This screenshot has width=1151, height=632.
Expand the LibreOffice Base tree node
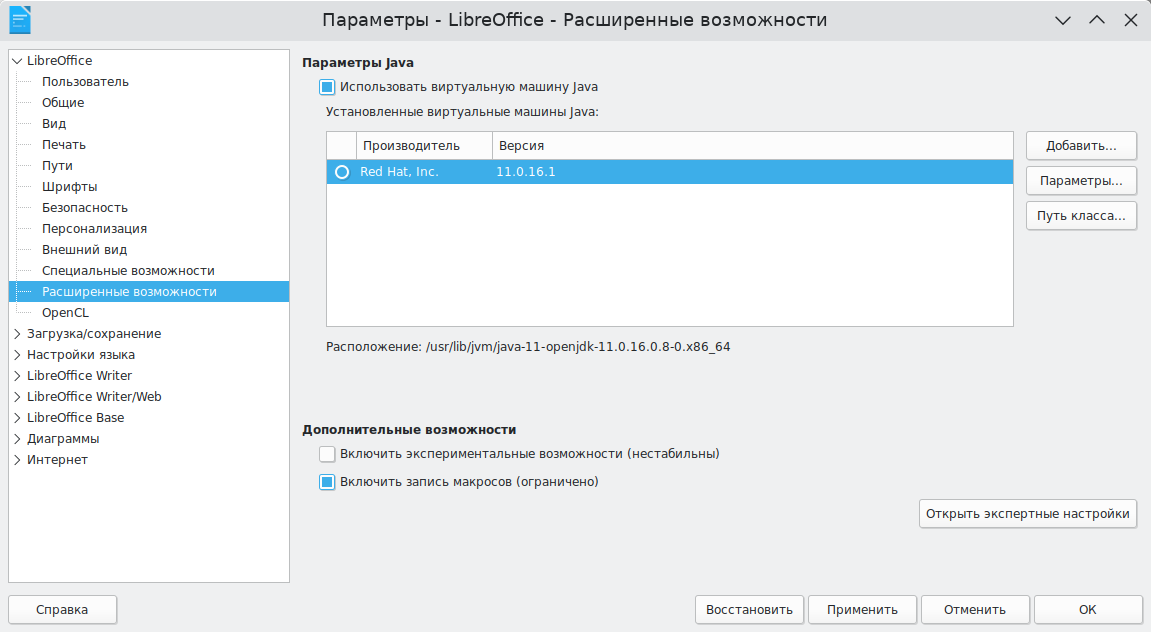[17, 418]
